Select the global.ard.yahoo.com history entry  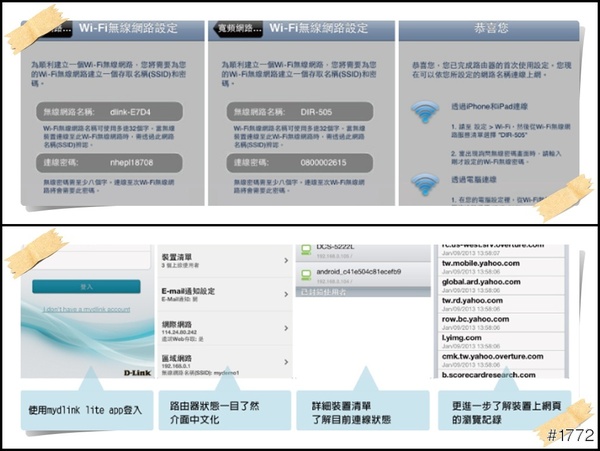click(x=501, y=285)
